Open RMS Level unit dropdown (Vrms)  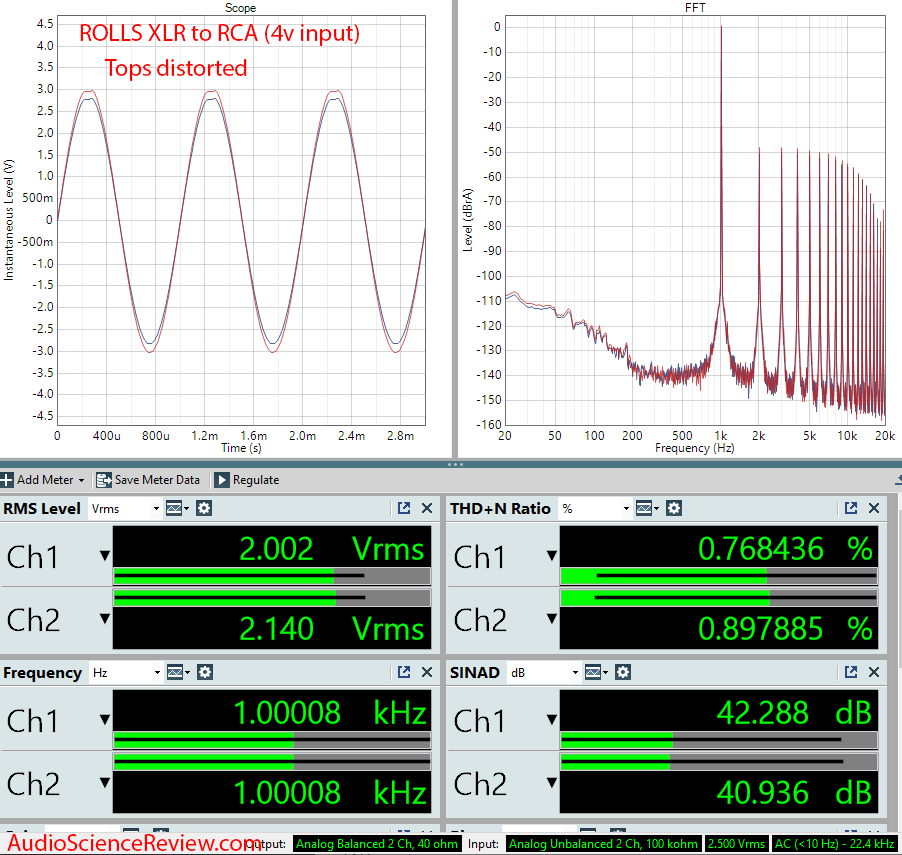(x=124, y=509)
